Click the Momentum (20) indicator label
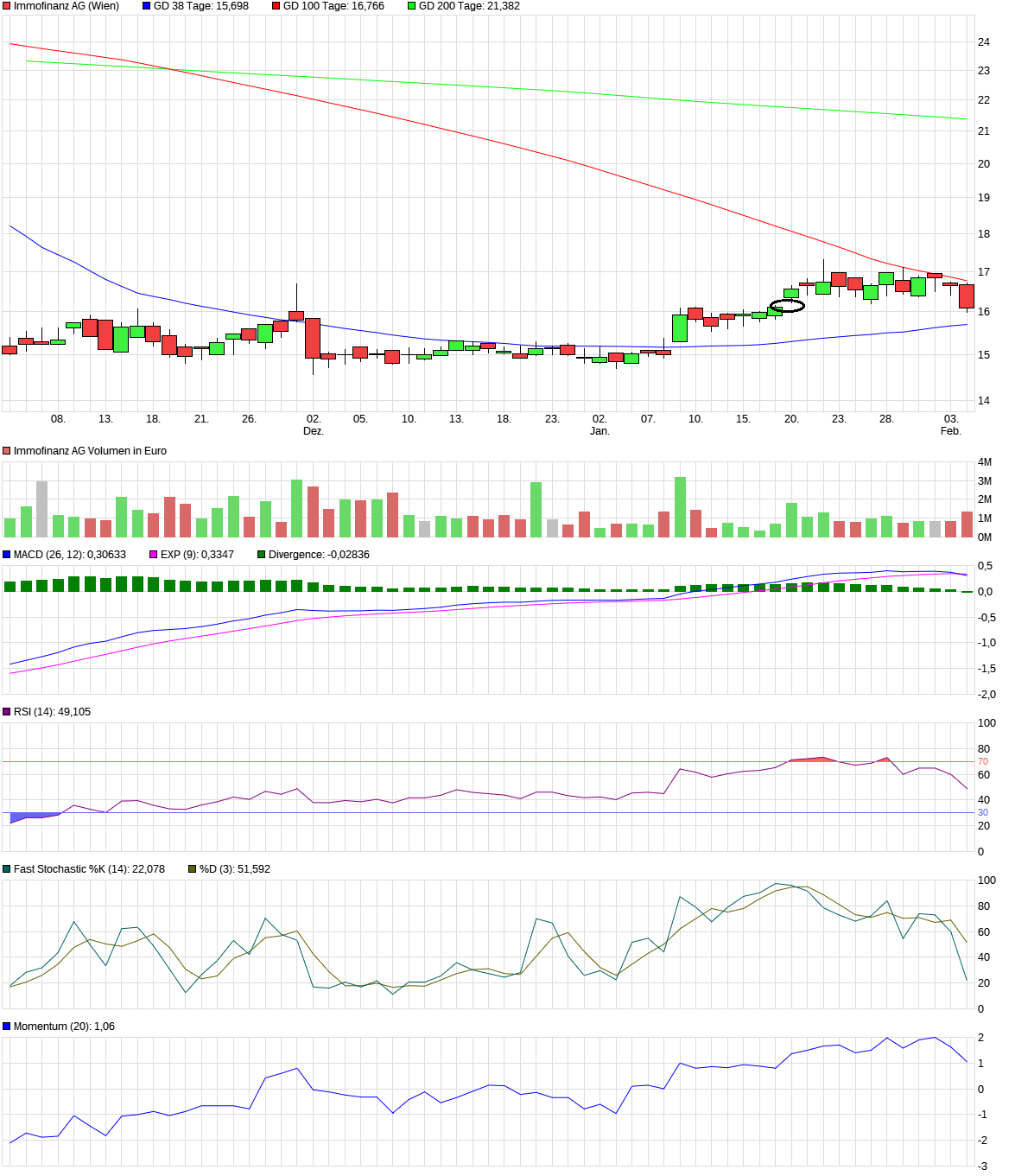Image resolution: width=1015 pixels, height=1176 pixels. coord(64,1027)
